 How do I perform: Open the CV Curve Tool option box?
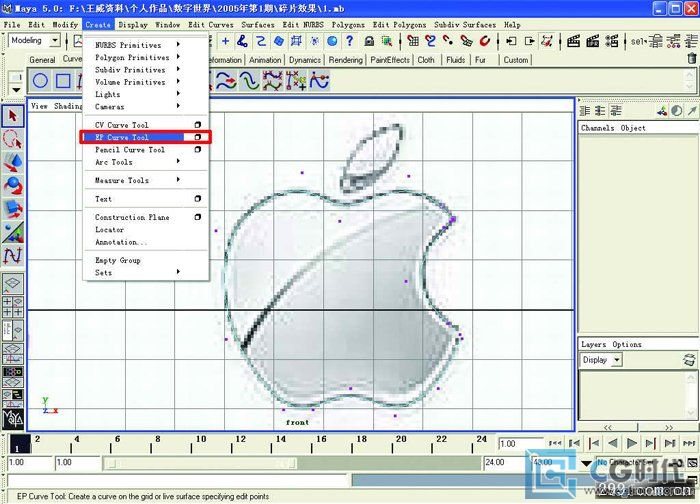pyautogui.click(x=197, y=125)
